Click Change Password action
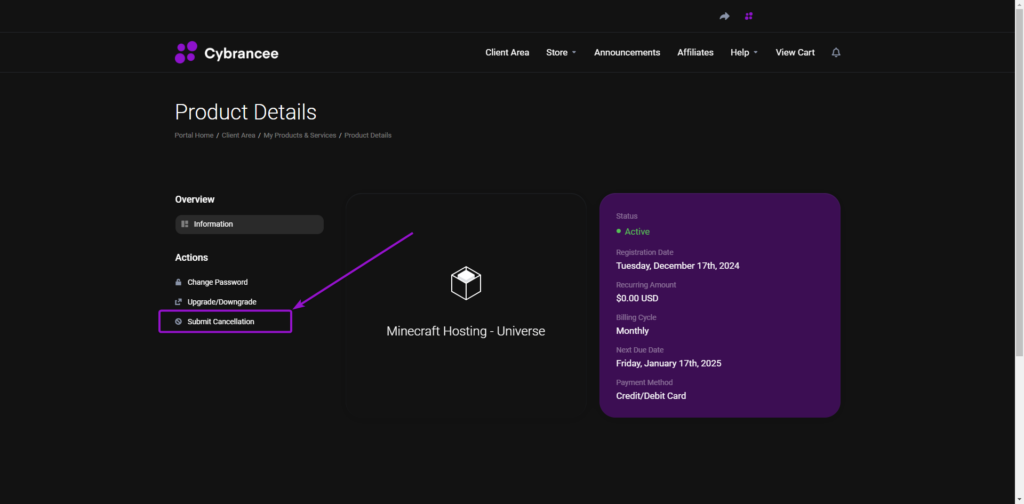This screenshot has height=504, width=1024. pyautogui.click(x=217, y=283)
